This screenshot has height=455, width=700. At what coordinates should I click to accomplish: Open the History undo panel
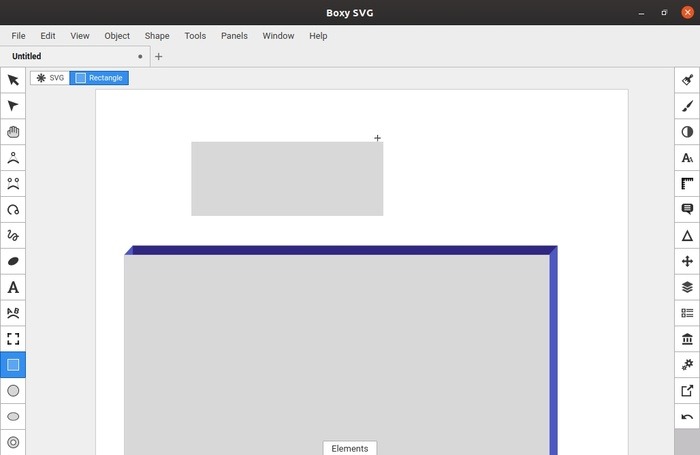687,417
